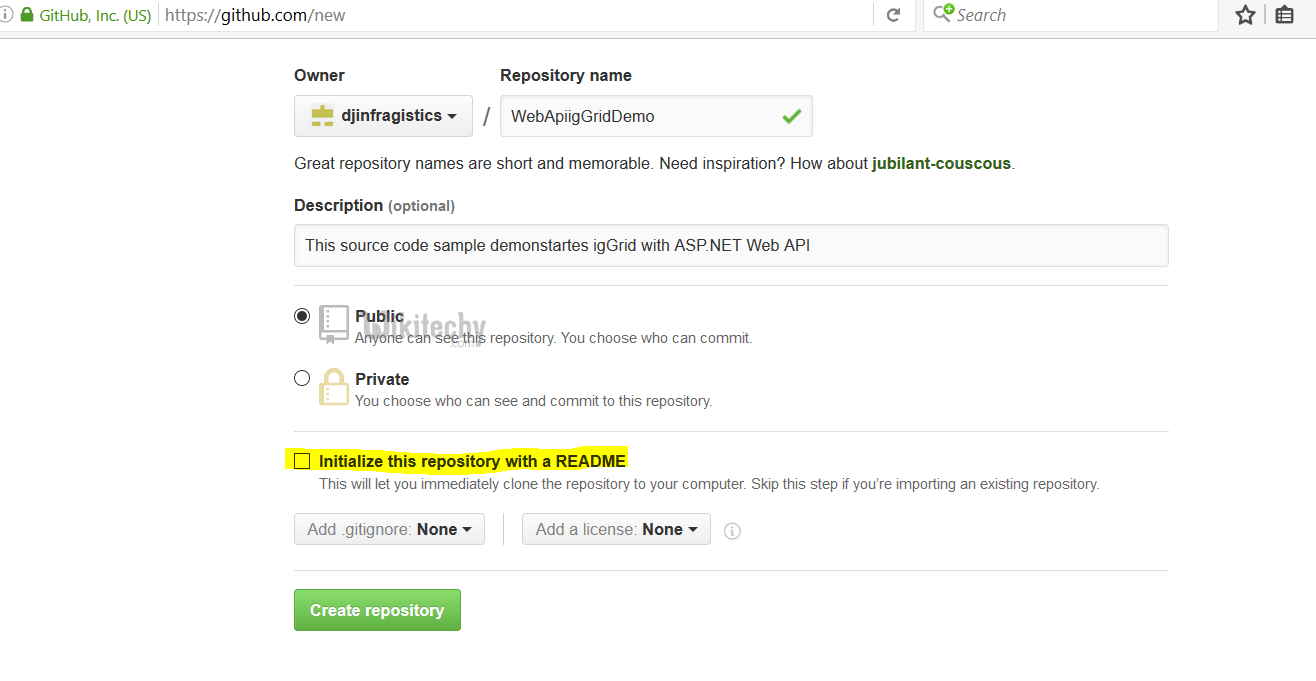The width and height of the screenshot is (1316, 681).
Task: Click the green padlock site identity icon
Action: 27,15
